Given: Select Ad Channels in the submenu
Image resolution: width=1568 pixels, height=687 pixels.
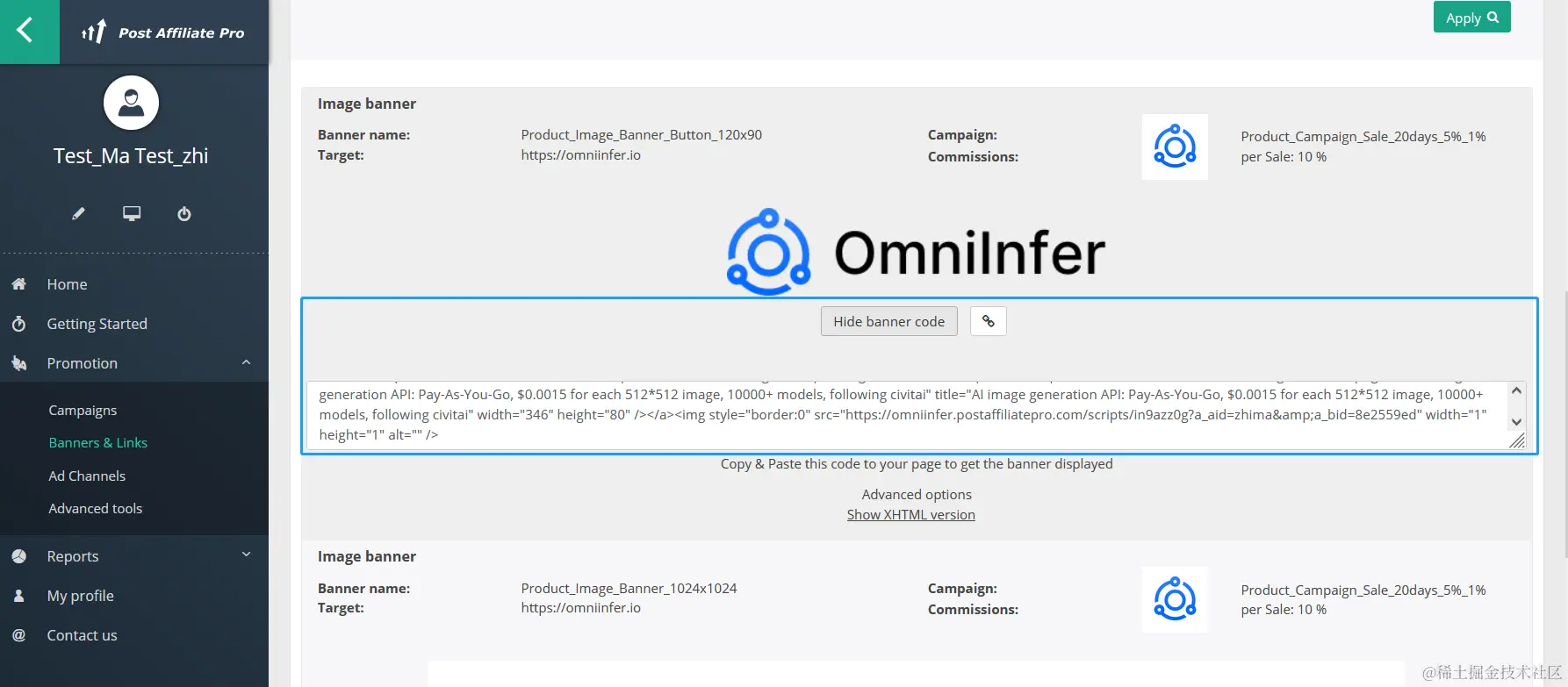Looking at the screenshot, I should point(87,476).
